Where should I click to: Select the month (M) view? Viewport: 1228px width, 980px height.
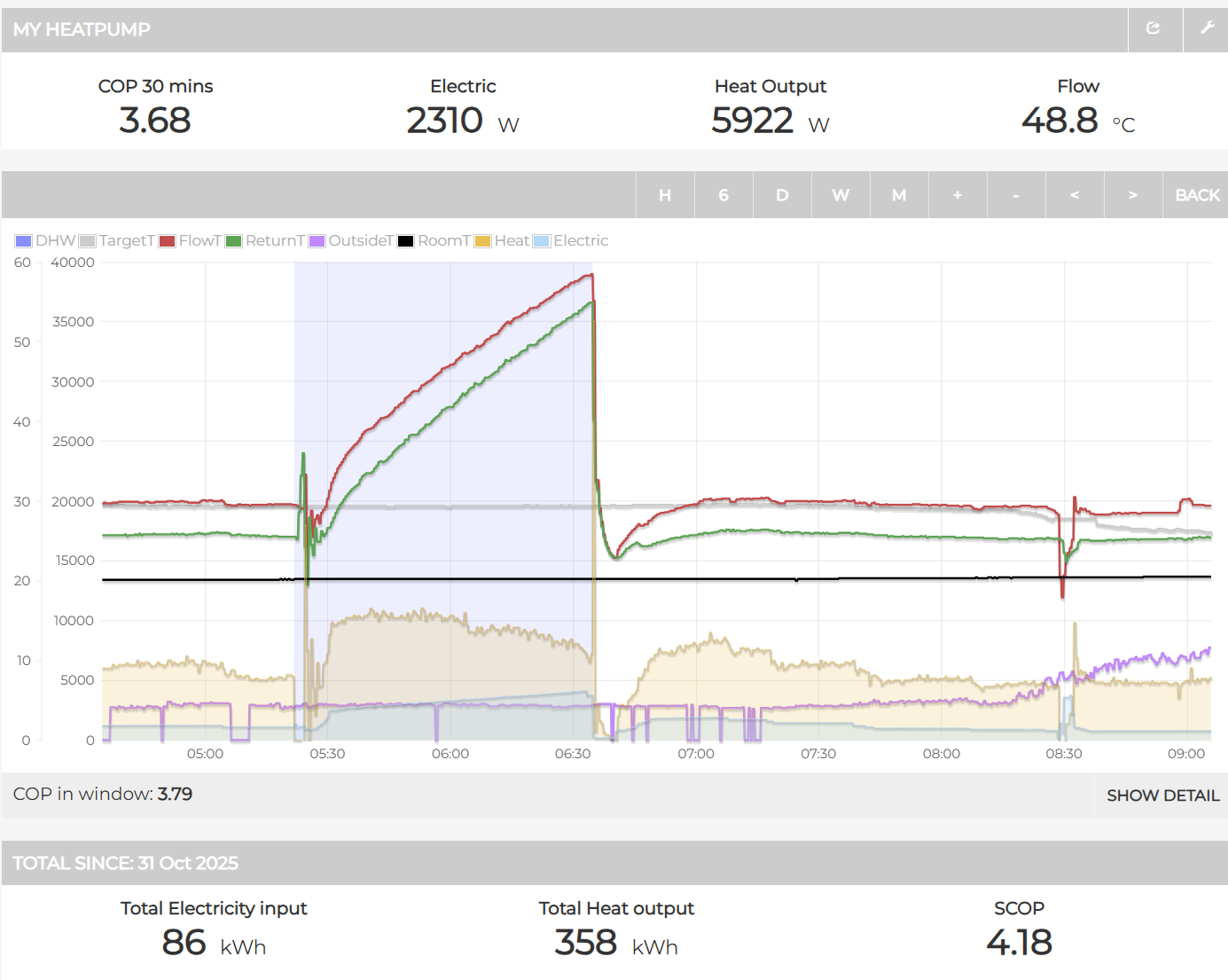(x=899, y=195)
